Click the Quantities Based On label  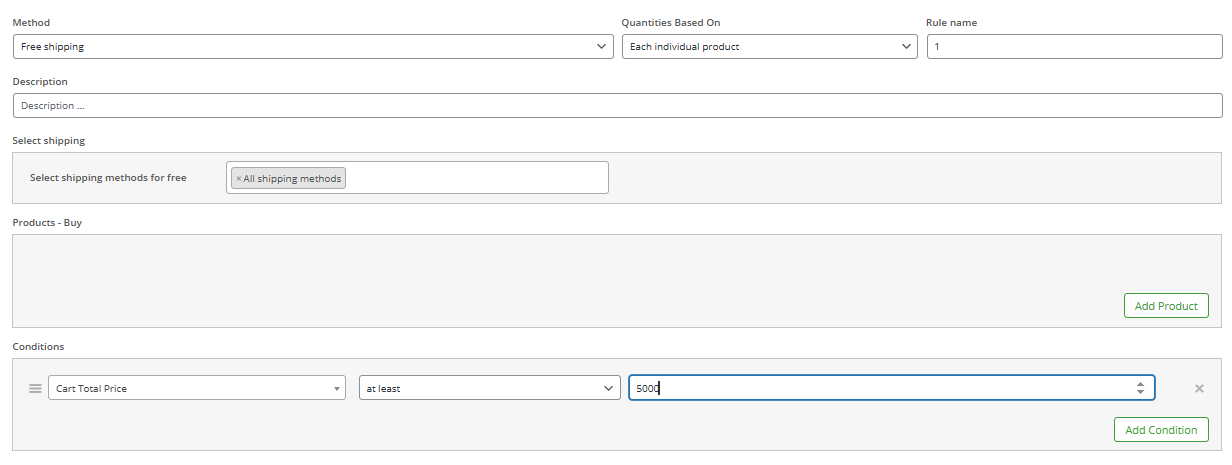671,22
